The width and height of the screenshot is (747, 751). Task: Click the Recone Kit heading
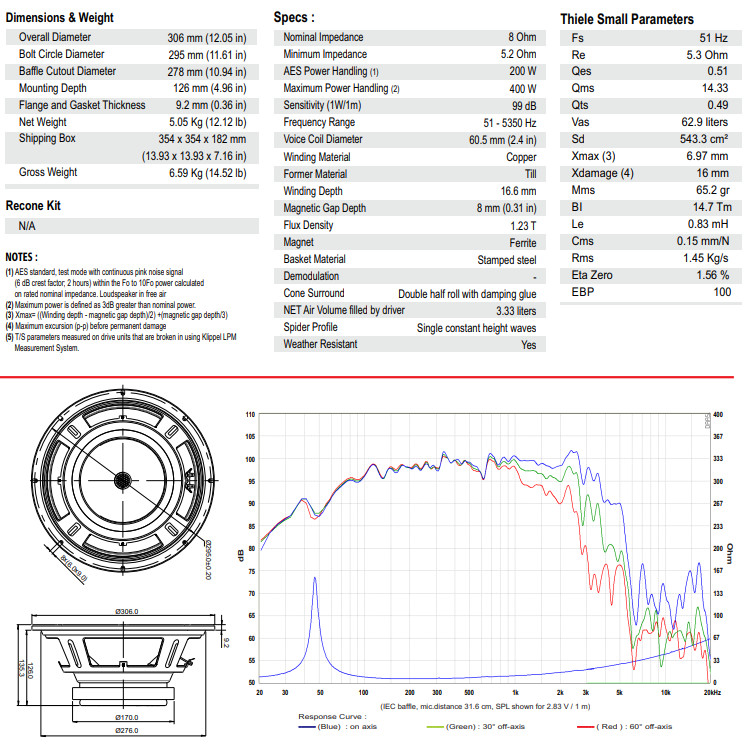33,205
